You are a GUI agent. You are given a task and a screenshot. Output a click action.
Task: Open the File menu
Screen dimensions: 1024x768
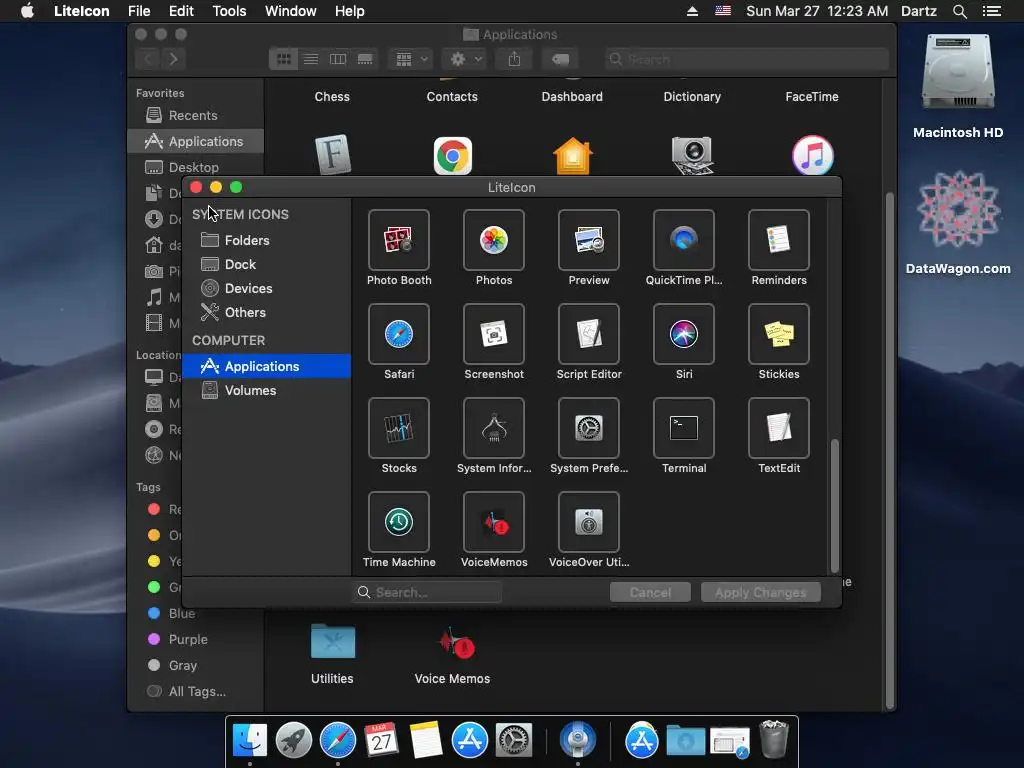tap(139, 11)
